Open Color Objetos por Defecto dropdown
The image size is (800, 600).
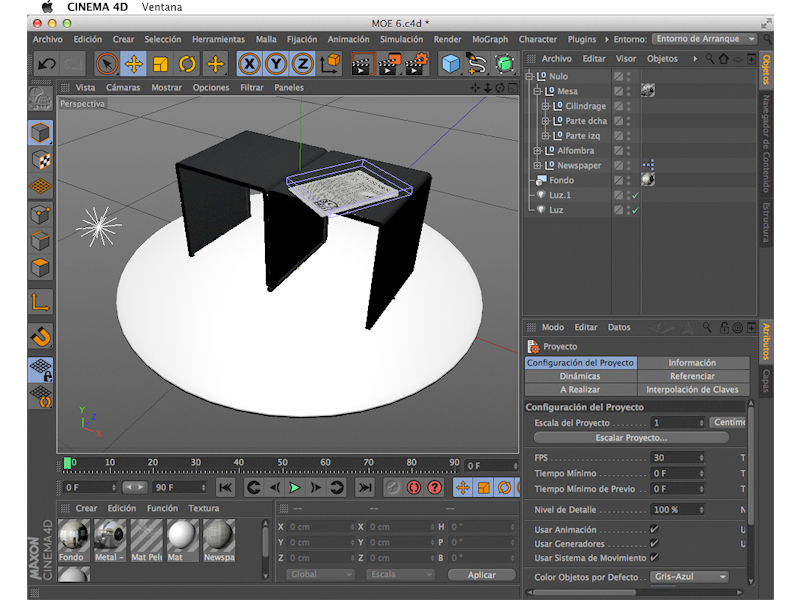click(x=690, y=577)
